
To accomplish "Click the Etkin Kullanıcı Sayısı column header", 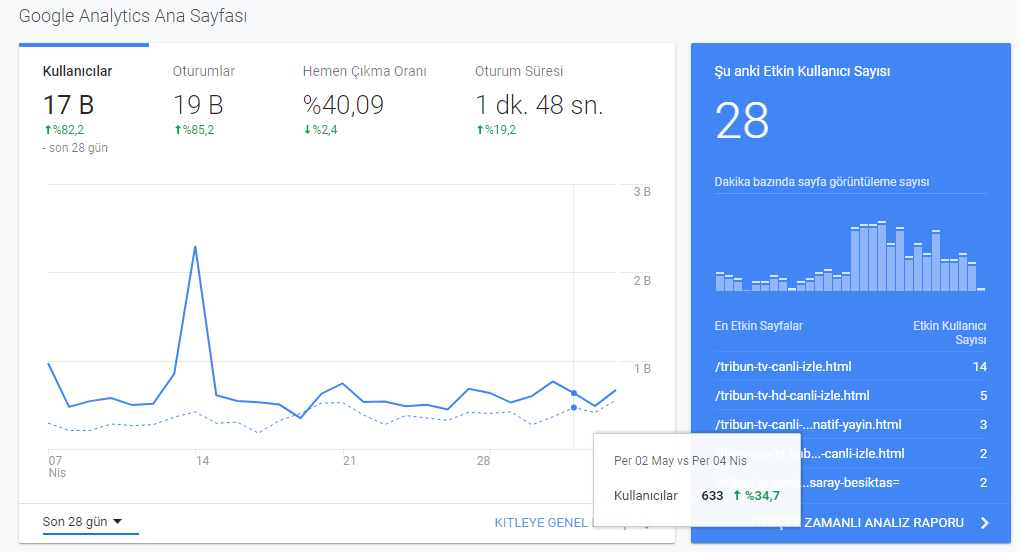I will pos(950,333).
